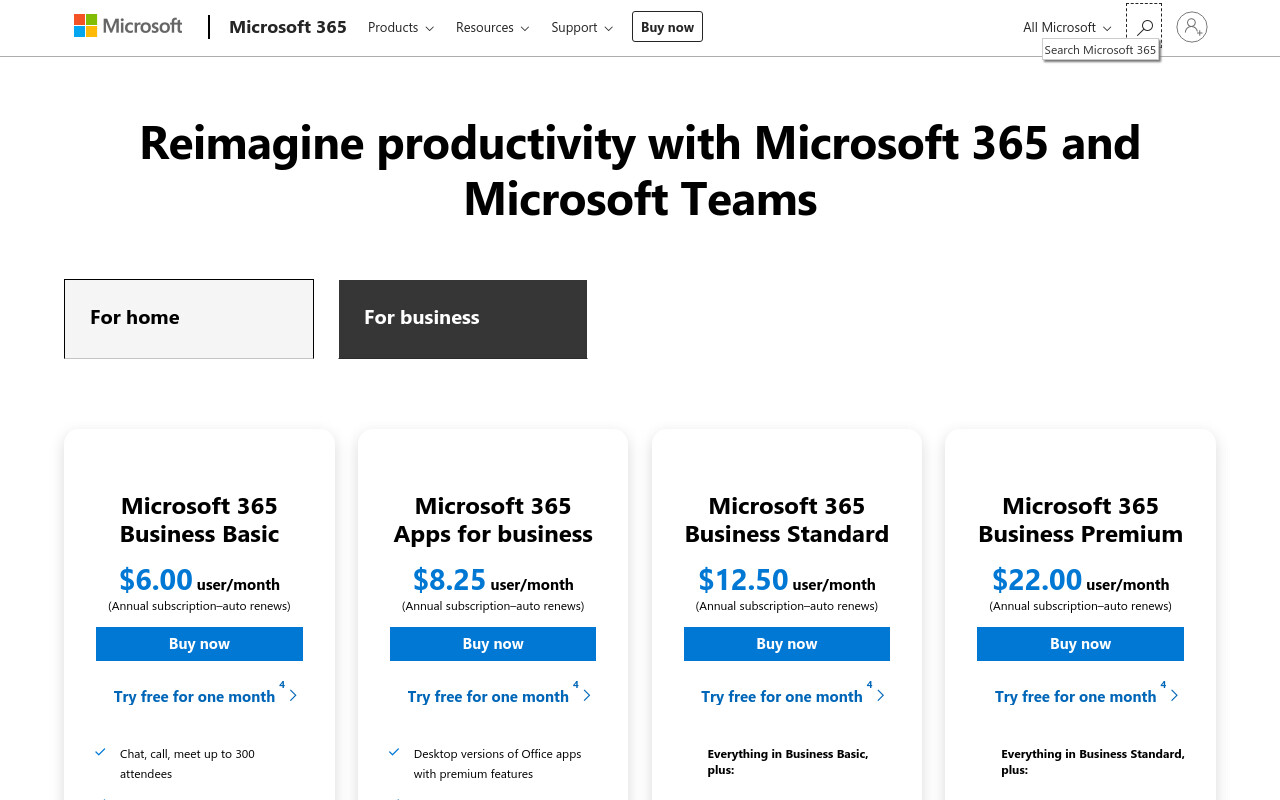Click the Microsoft 365 Apps for business heading
This screenshot has width=1280, height=800.
tap(493, 520)
